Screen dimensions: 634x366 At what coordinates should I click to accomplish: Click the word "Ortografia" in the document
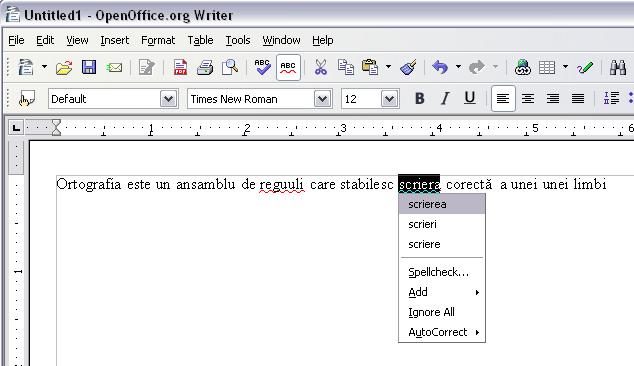(x=89, y=184)
